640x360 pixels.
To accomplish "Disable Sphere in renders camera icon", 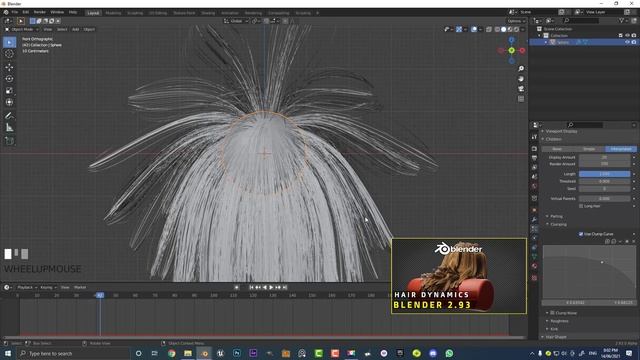I will (634, 42).
